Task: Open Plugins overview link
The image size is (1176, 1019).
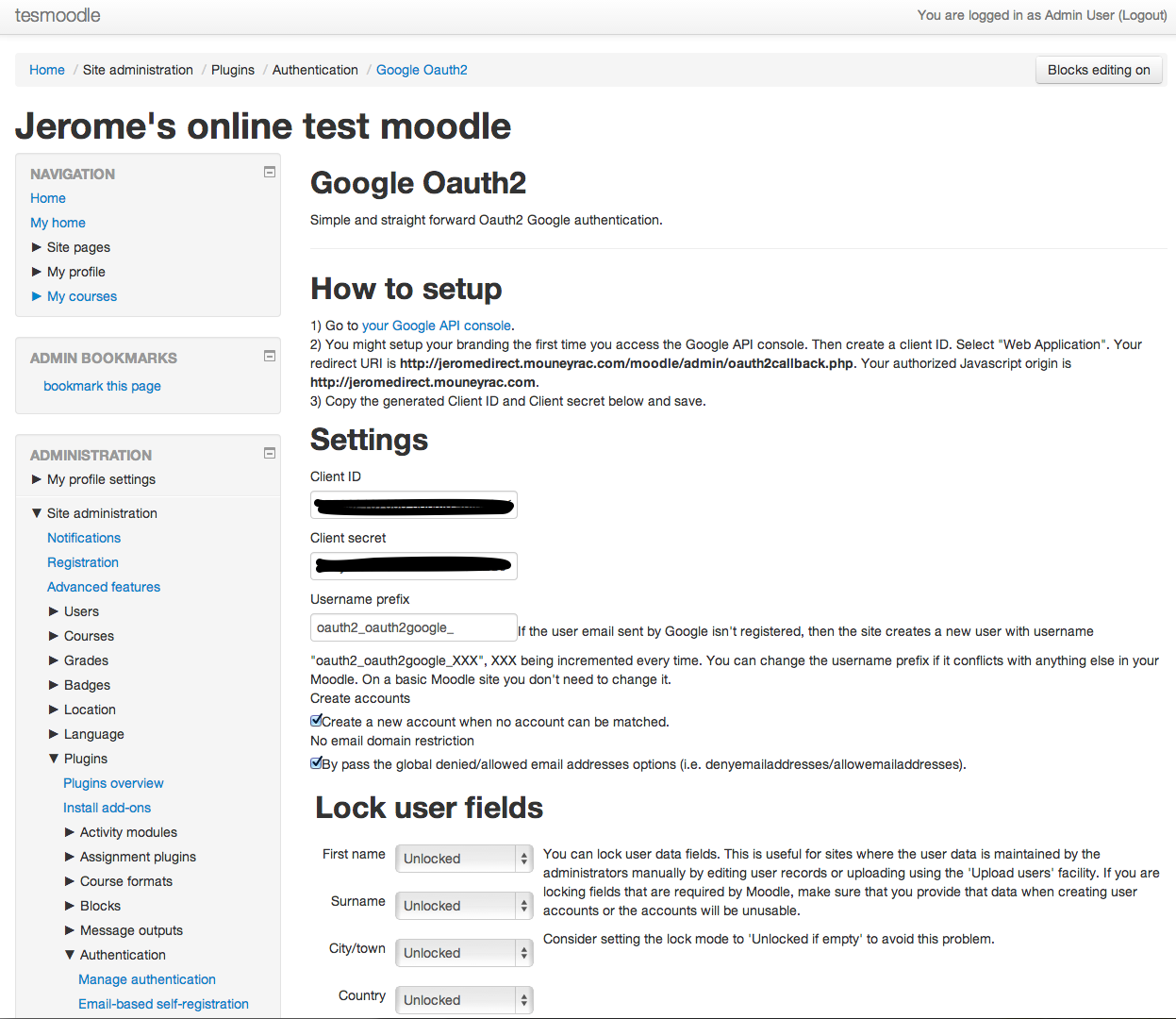Action: [x=113, y=783]
